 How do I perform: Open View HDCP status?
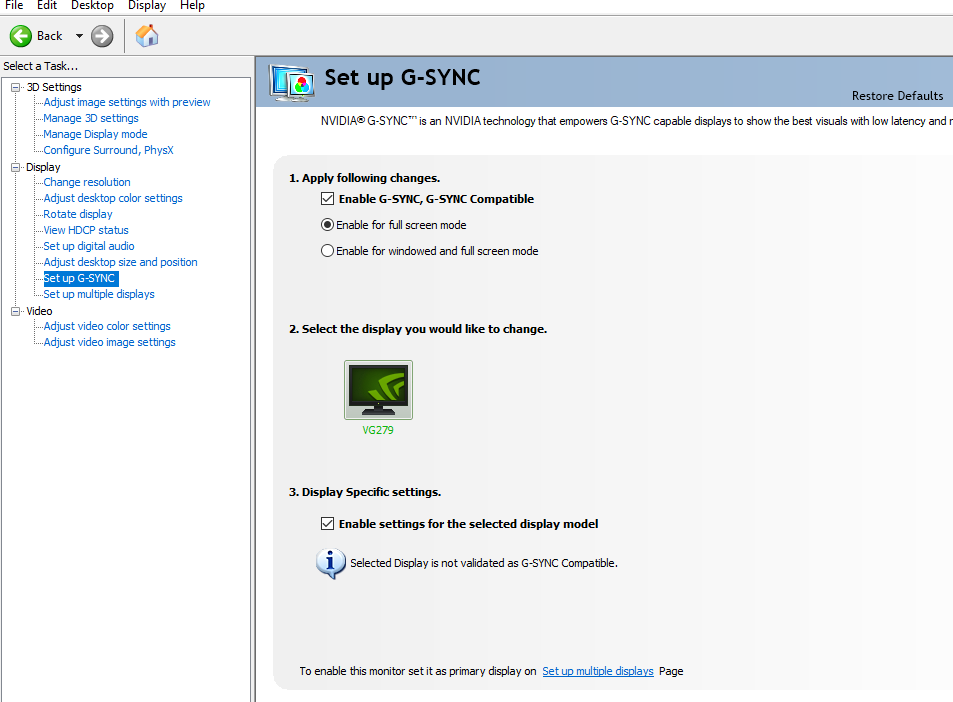[x=86, y=230]
